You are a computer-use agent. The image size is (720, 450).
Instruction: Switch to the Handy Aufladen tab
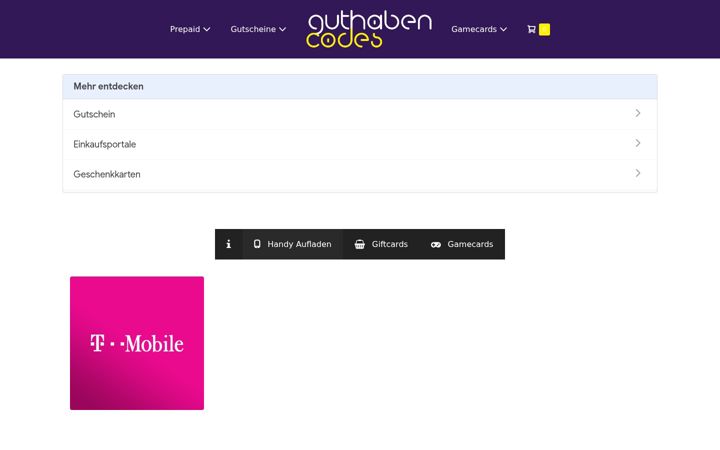(x=292, y=244)
